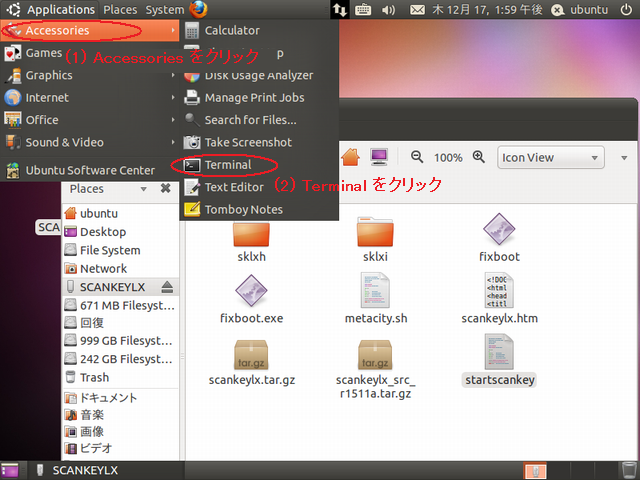
Task: Open the Icon View mode dropdown
Action: coord(550,158)
